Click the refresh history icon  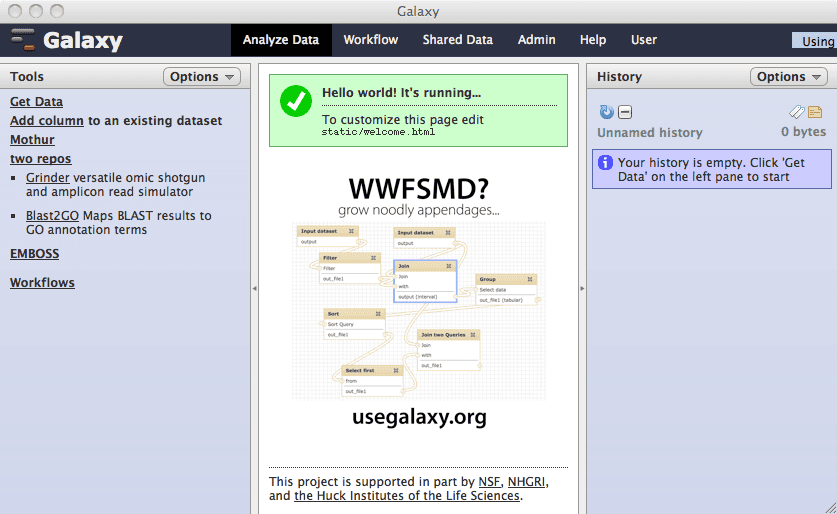pyautogui.click(x=606, y=113)
